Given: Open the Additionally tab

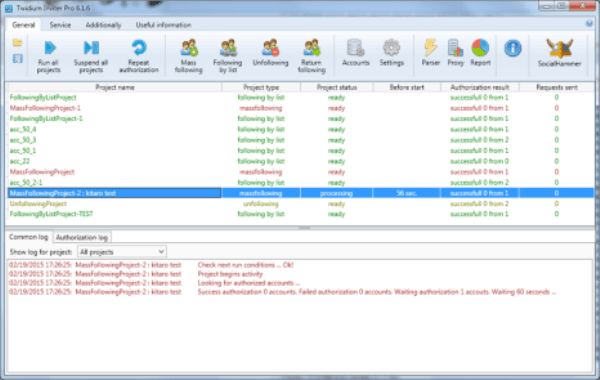Looking at the screenshot, I should tap(103, 25).
